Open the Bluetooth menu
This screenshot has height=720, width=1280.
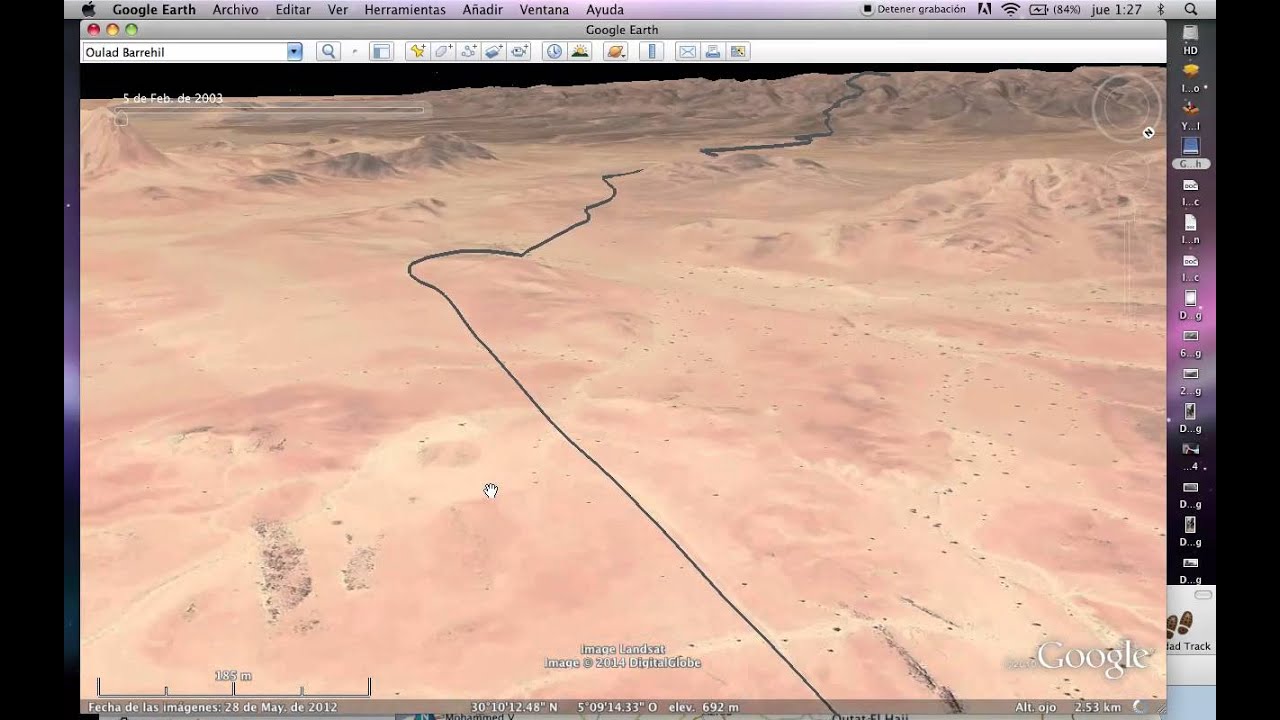tap(1161, 9)
